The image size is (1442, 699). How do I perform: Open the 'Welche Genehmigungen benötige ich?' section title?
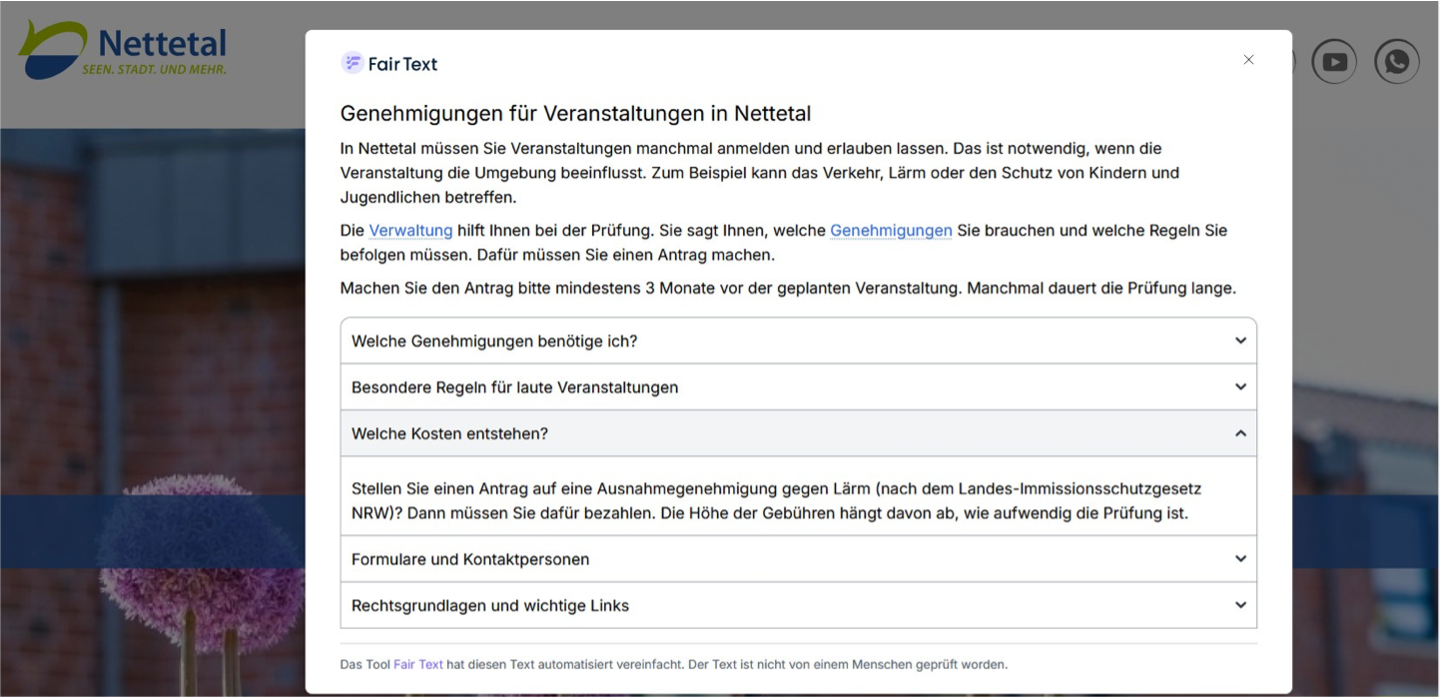tap(494, 341)
